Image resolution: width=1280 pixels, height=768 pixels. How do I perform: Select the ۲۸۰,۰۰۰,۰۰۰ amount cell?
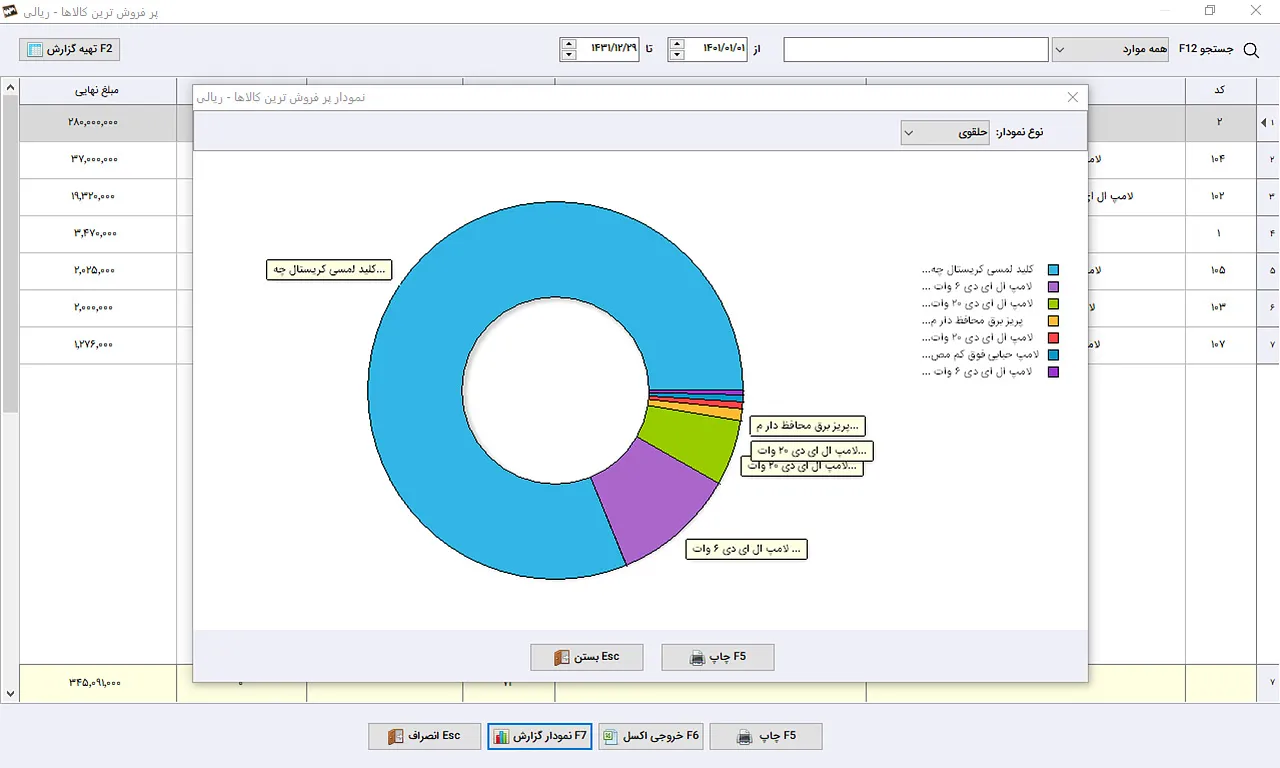point(97,122)
